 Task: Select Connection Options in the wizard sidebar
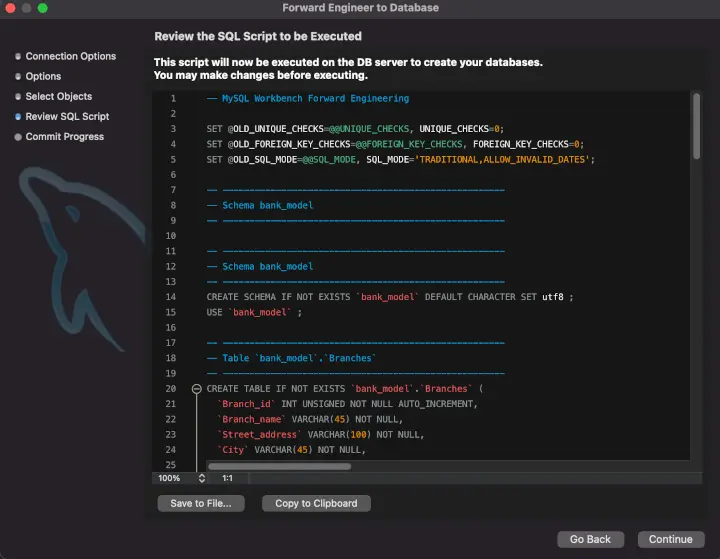tap(70, 57)
